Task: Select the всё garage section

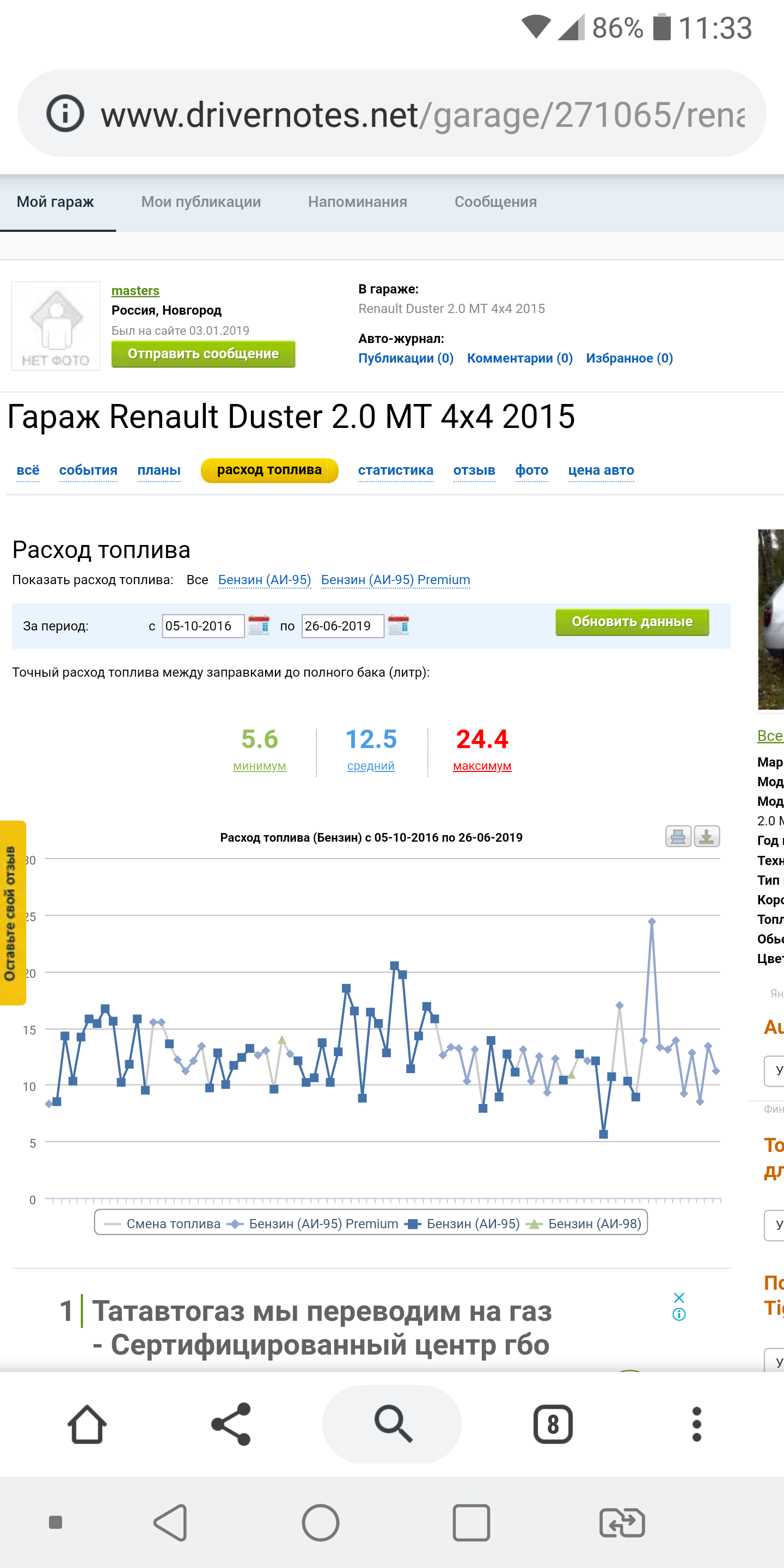Action: (x=28, y=470)
